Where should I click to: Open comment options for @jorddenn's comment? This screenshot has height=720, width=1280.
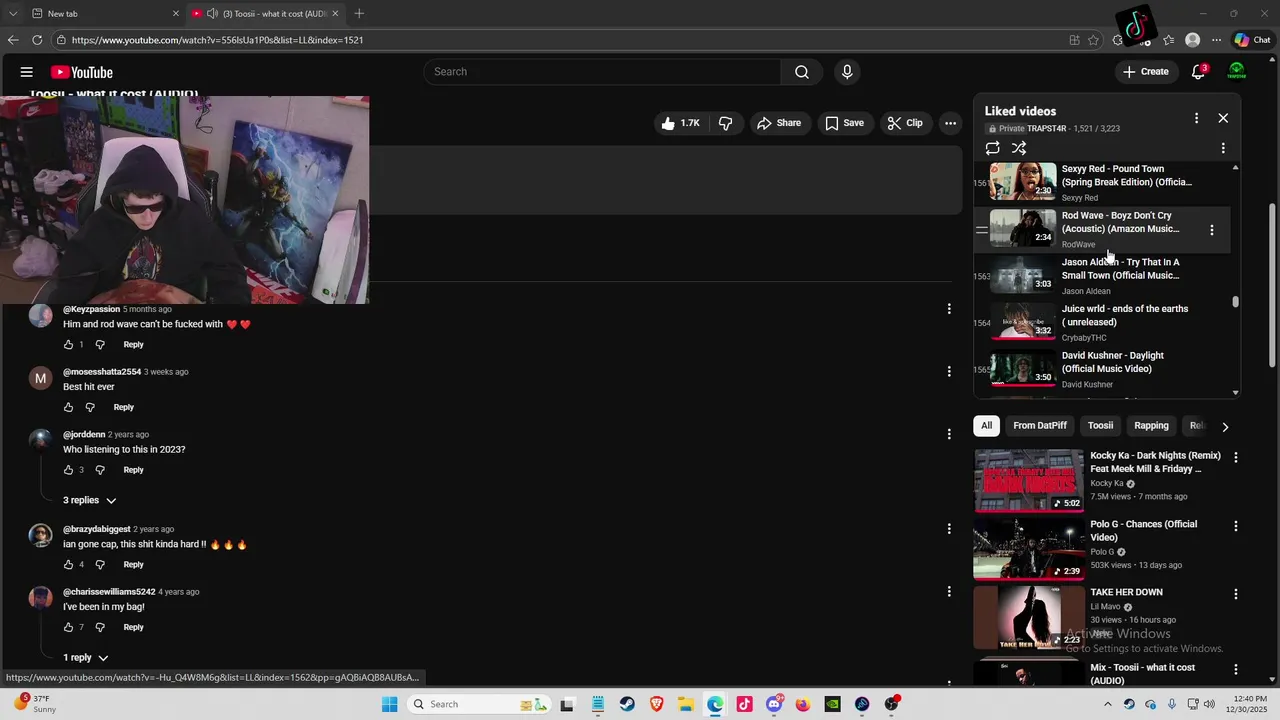click(x=949, y=434)
